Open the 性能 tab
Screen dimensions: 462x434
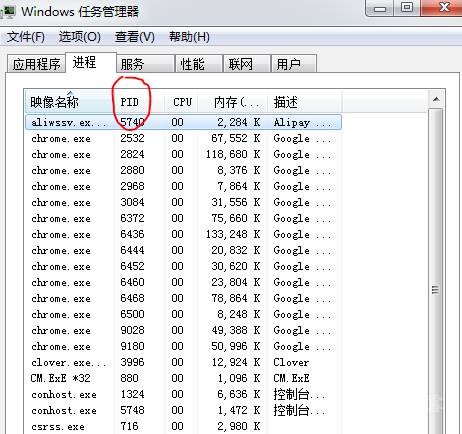199,64
